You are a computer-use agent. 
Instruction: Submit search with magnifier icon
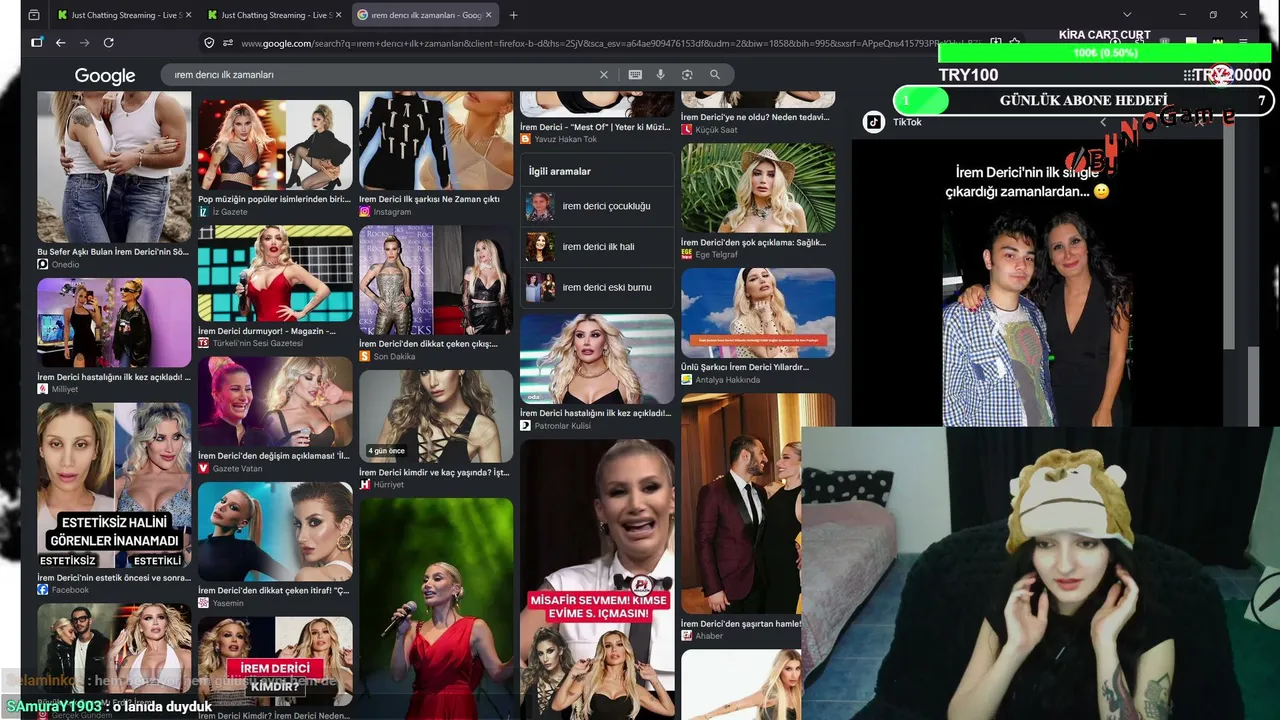714,75
